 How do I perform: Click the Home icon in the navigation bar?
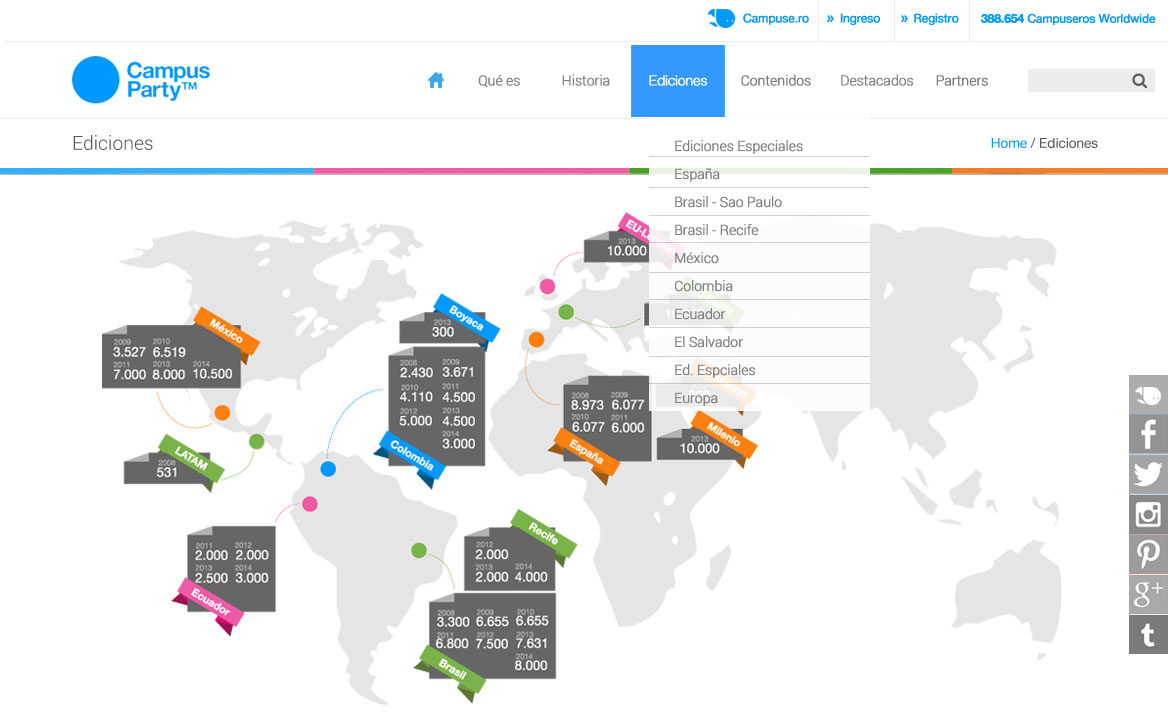pos(436,80)
